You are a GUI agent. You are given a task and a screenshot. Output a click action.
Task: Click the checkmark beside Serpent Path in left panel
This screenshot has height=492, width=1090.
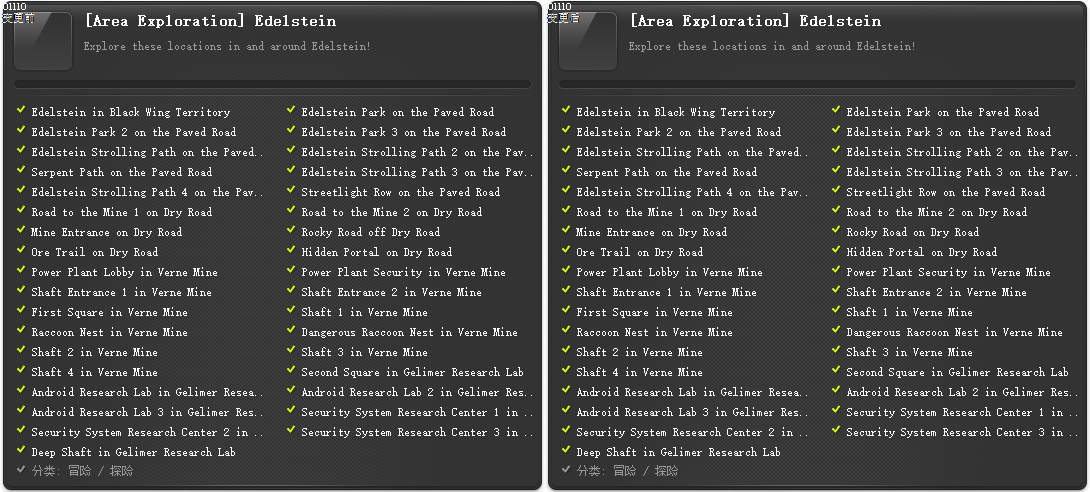[21, 171]
